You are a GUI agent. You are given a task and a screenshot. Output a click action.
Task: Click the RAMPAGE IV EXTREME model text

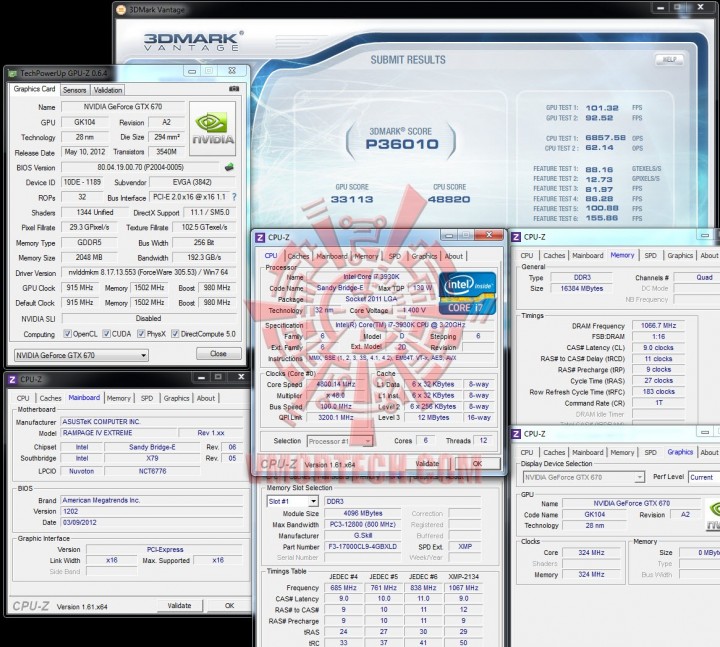click(97, 433)
